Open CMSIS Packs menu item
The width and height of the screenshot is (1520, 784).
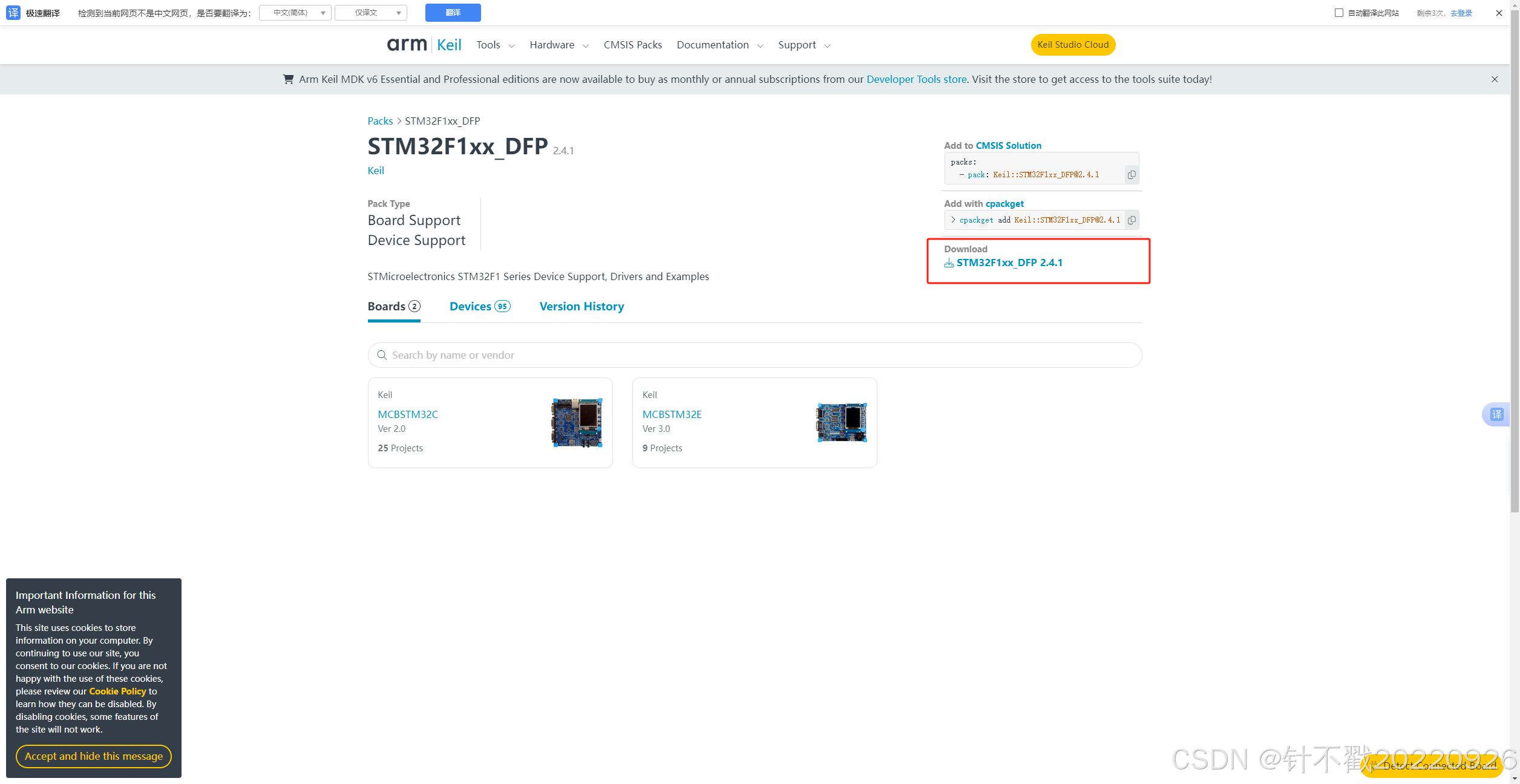632,45
